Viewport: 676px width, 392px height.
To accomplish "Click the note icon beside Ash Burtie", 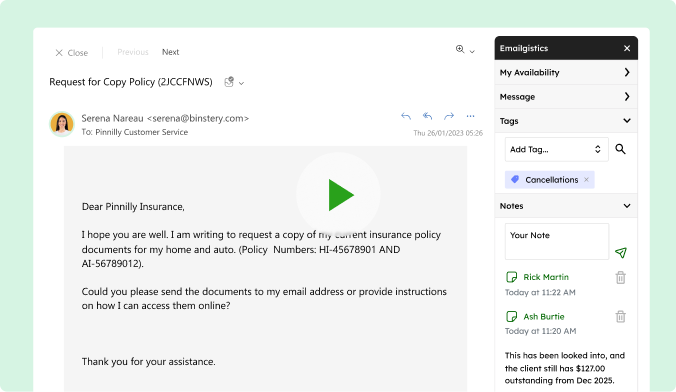I will (511, 317).
